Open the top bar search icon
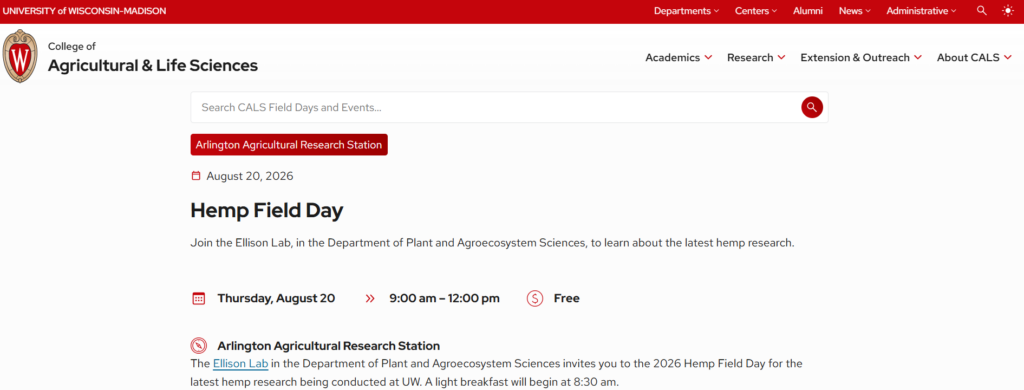Screen dimensions: 1024x390 982,10
